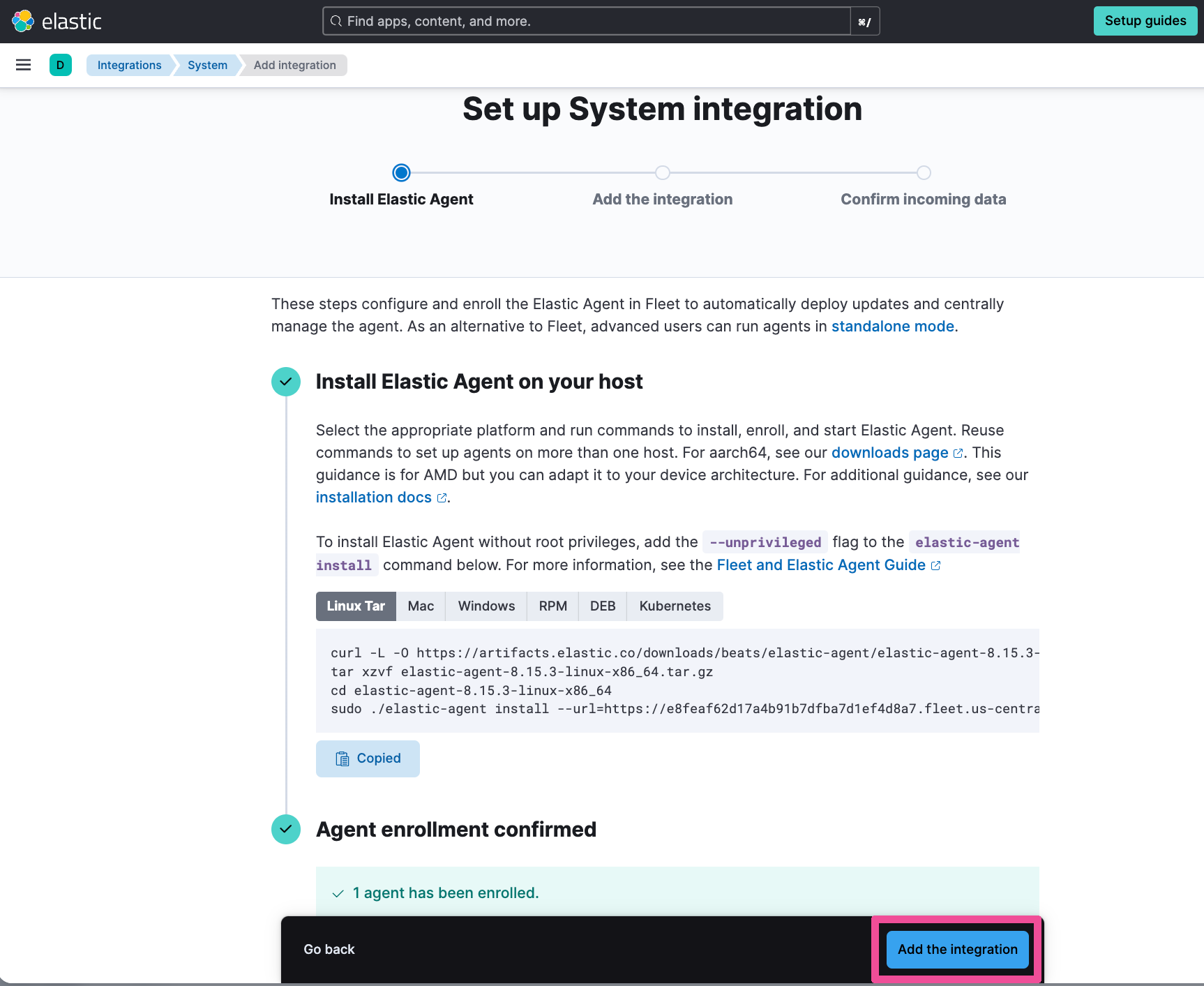Choose the RPM tab
Viewport: 1204px width, 986px height.
[x=552, y=606]
